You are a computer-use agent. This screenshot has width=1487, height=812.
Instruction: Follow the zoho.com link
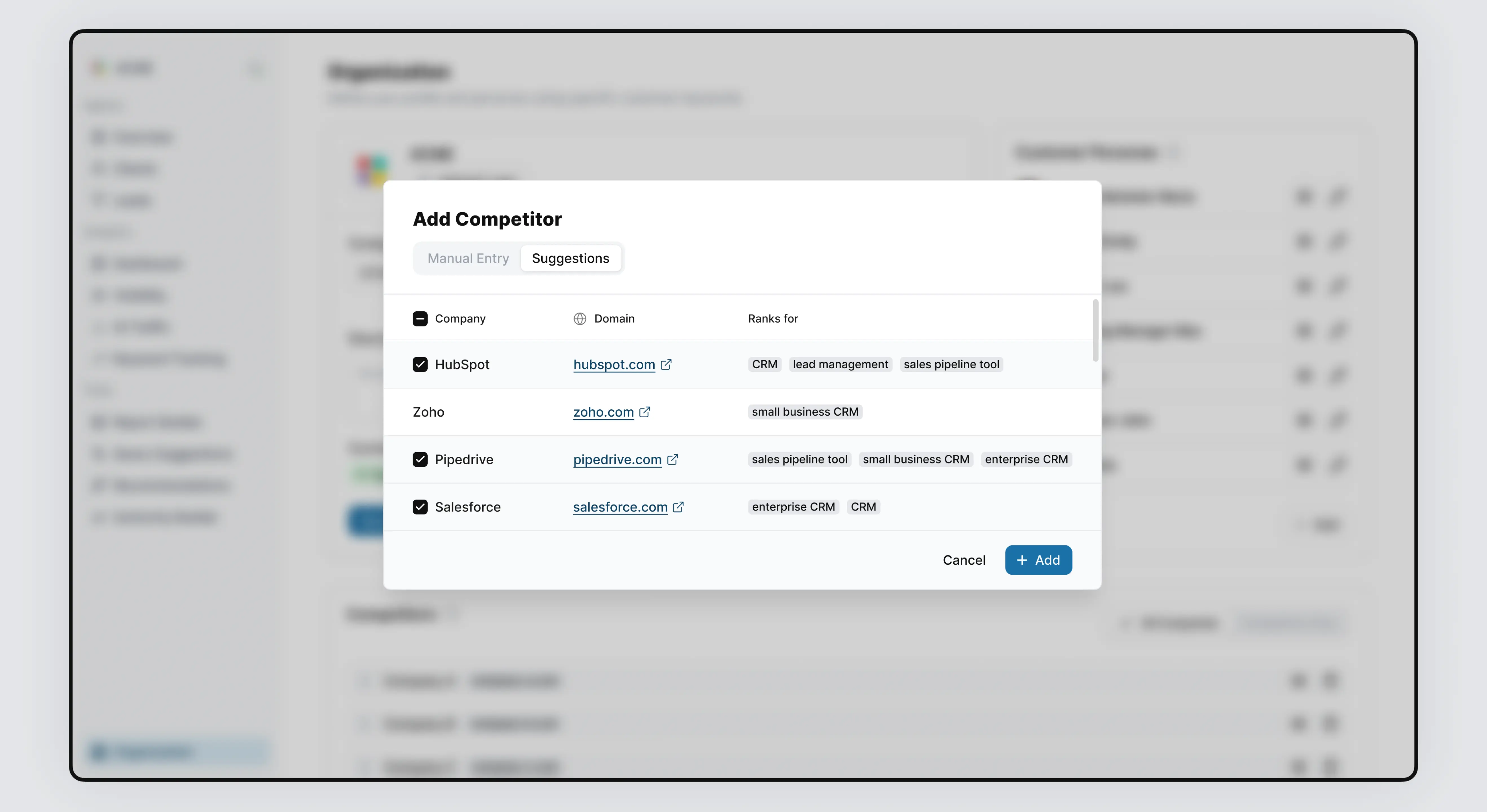(603, 411)
